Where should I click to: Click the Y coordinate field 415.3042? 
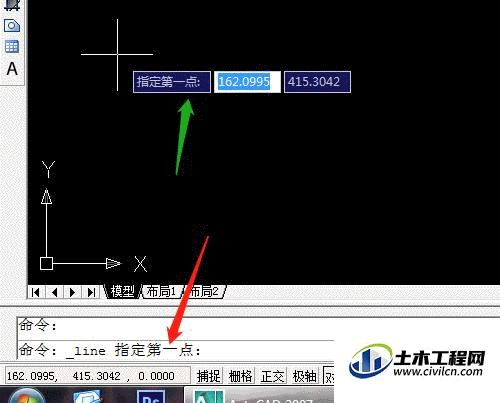(317, 82)
